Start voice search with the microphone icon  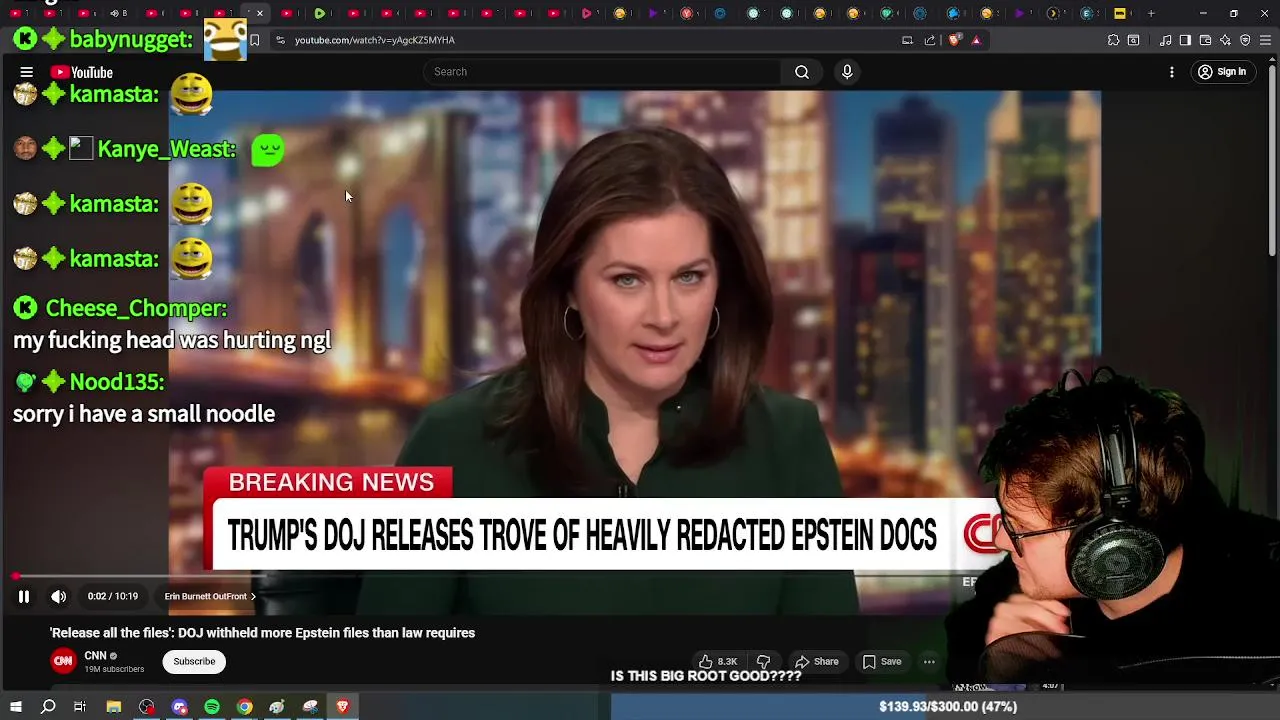coord(847,72)
